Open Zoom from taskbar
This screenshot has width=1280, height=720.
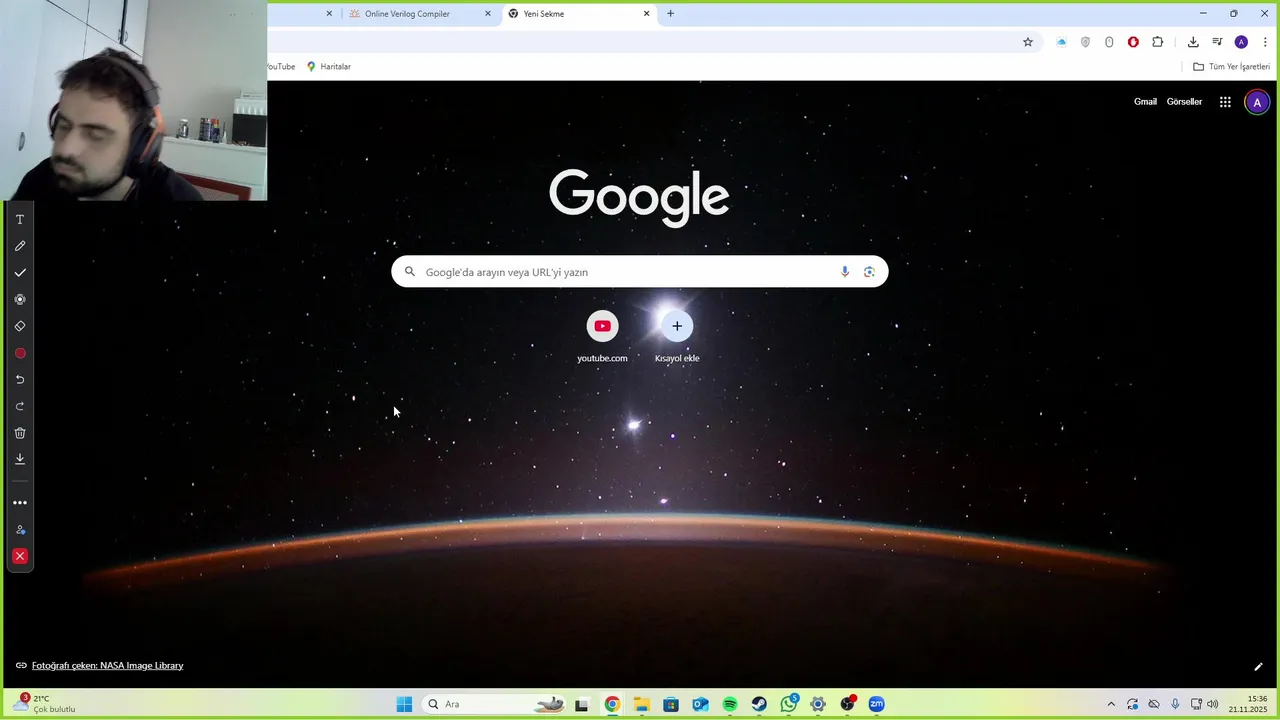tap(877, 704)
